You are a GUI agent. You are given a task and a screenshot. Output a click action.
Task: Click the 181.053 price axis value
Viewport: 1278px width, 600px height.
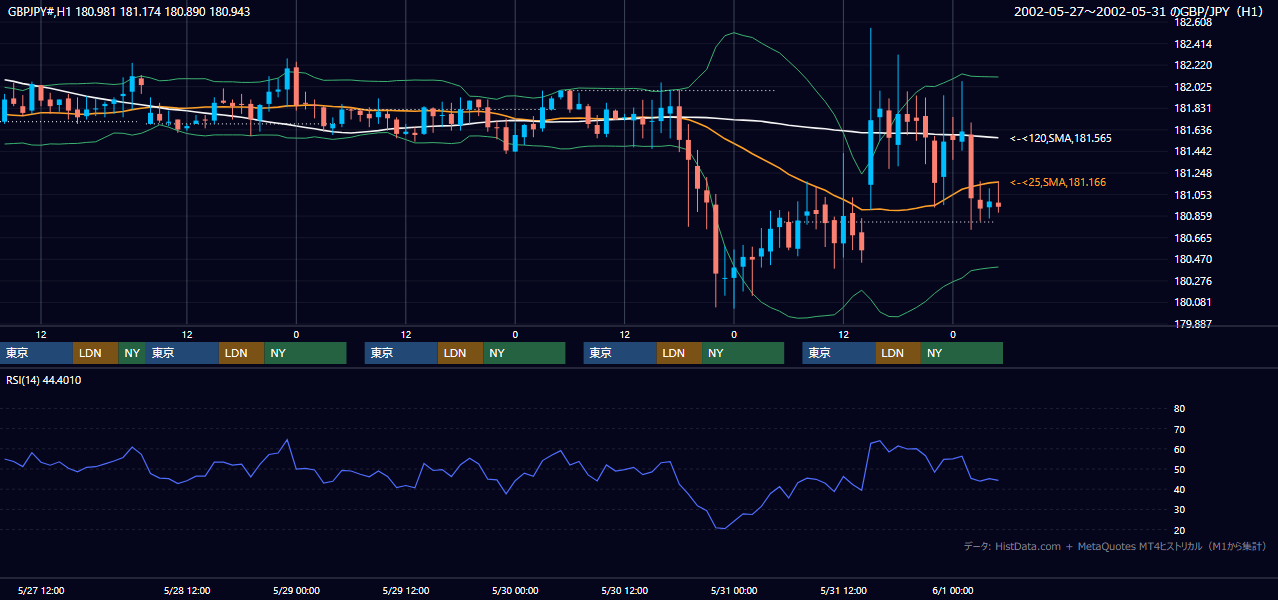[x=1192, y=195]
